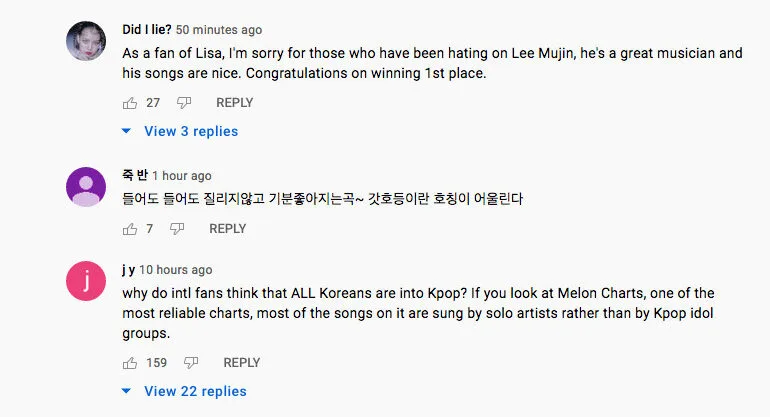Open the '죽 반' username link
This screenshot has width=770, height=417.
click(133, 176)
